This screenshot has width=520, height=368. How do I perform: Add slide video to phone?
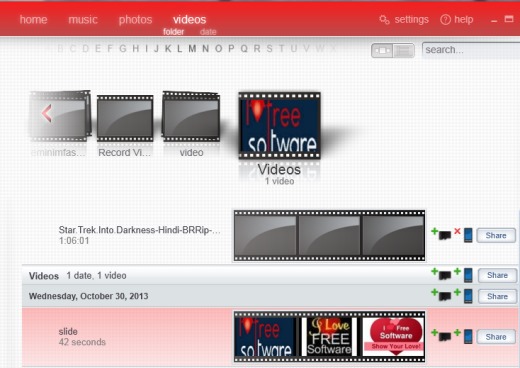tap(464, 335)
